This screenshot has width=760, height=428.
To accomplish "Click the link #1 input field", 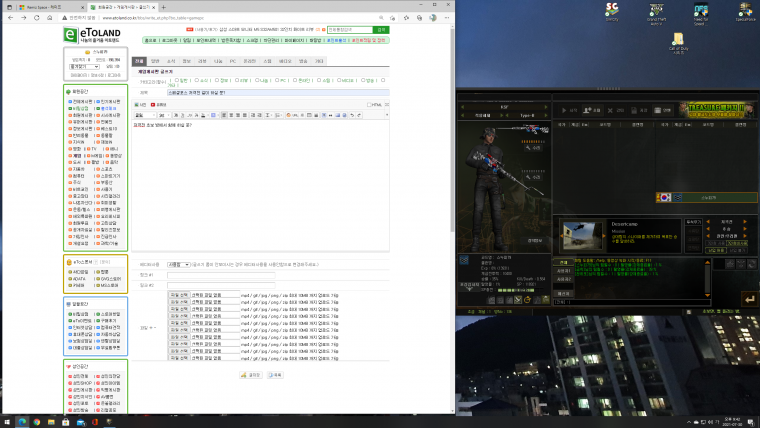I will coord(221,275).
